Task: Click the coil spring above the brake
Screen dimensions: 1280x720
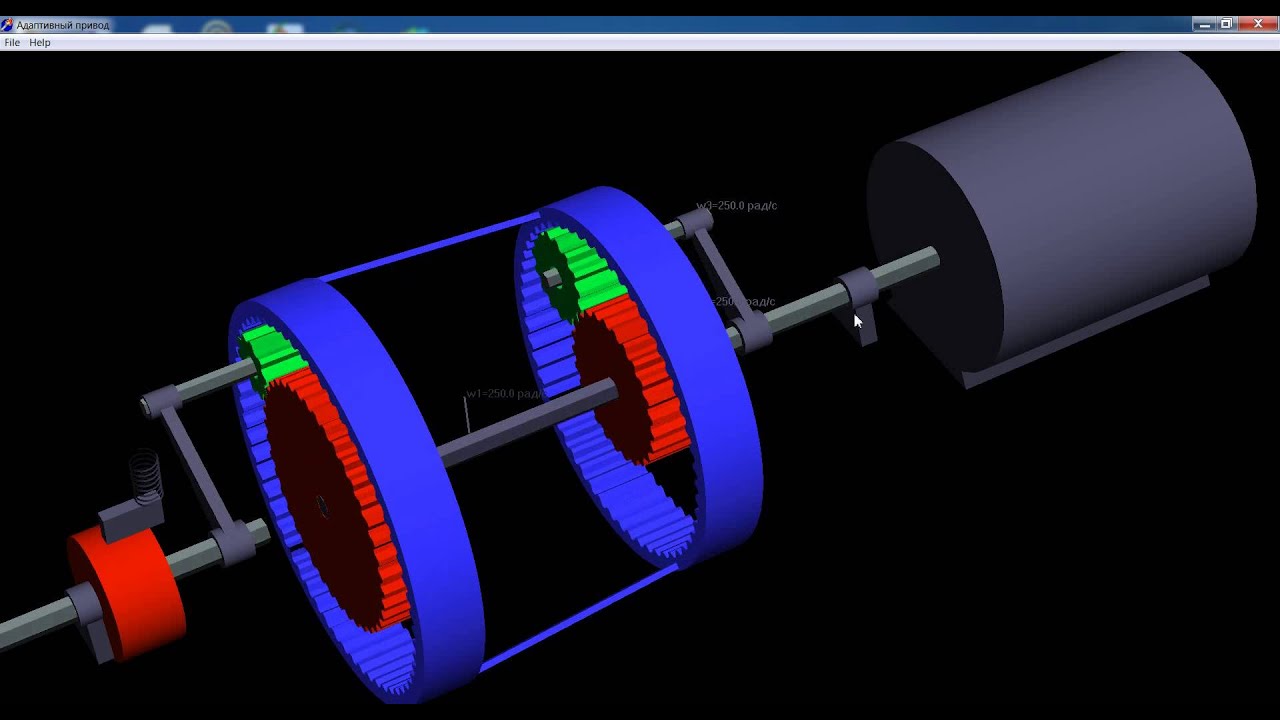Action: (146, 476)
